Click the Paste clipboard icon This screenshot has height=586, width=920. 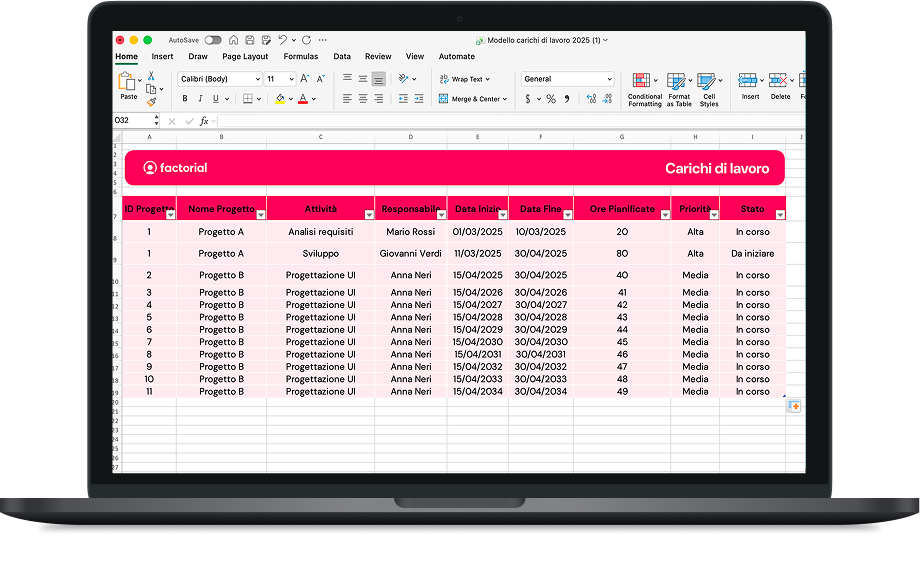pos(128,82)
